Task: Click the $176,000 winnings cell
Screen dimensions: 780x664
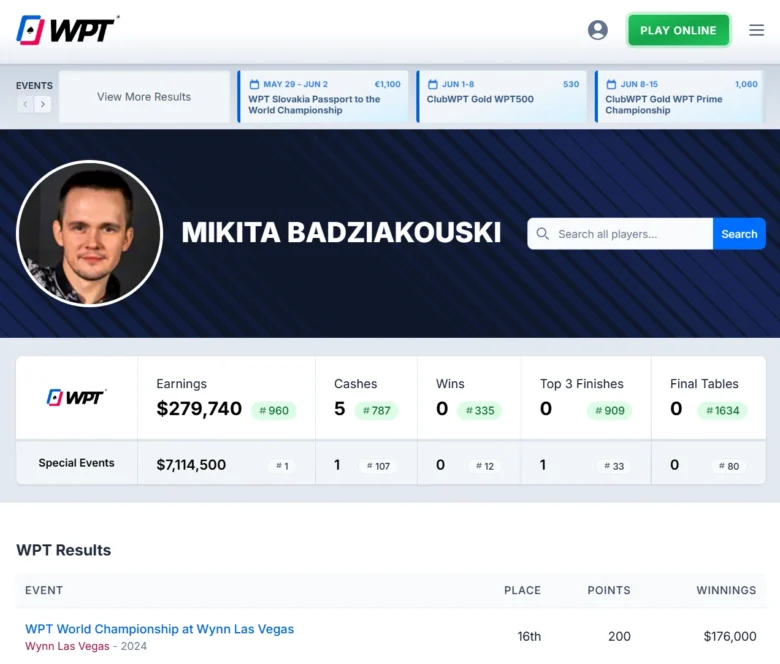Action: click(730, 637)
